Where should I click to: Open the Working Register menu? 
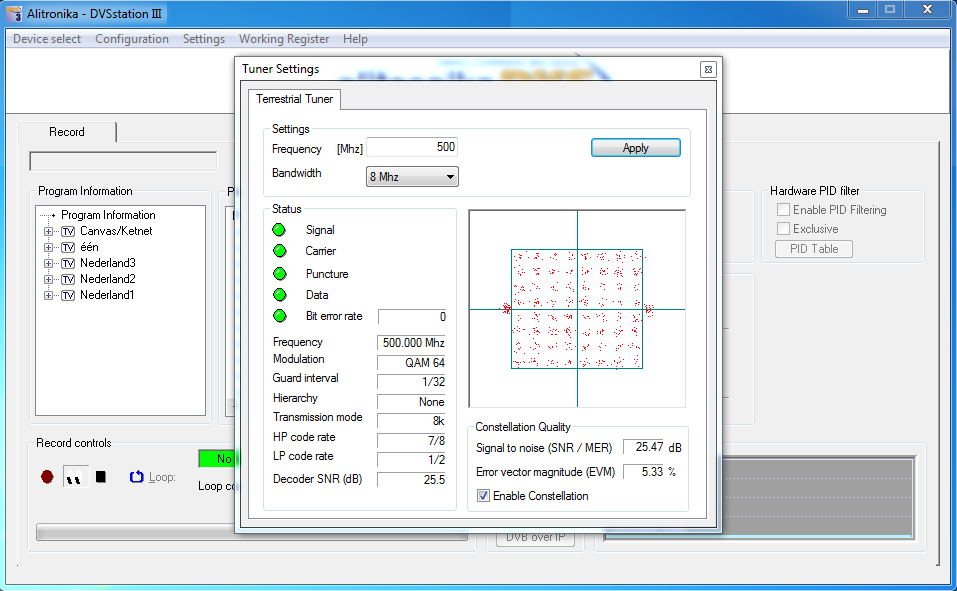click(x=283, y=39)
